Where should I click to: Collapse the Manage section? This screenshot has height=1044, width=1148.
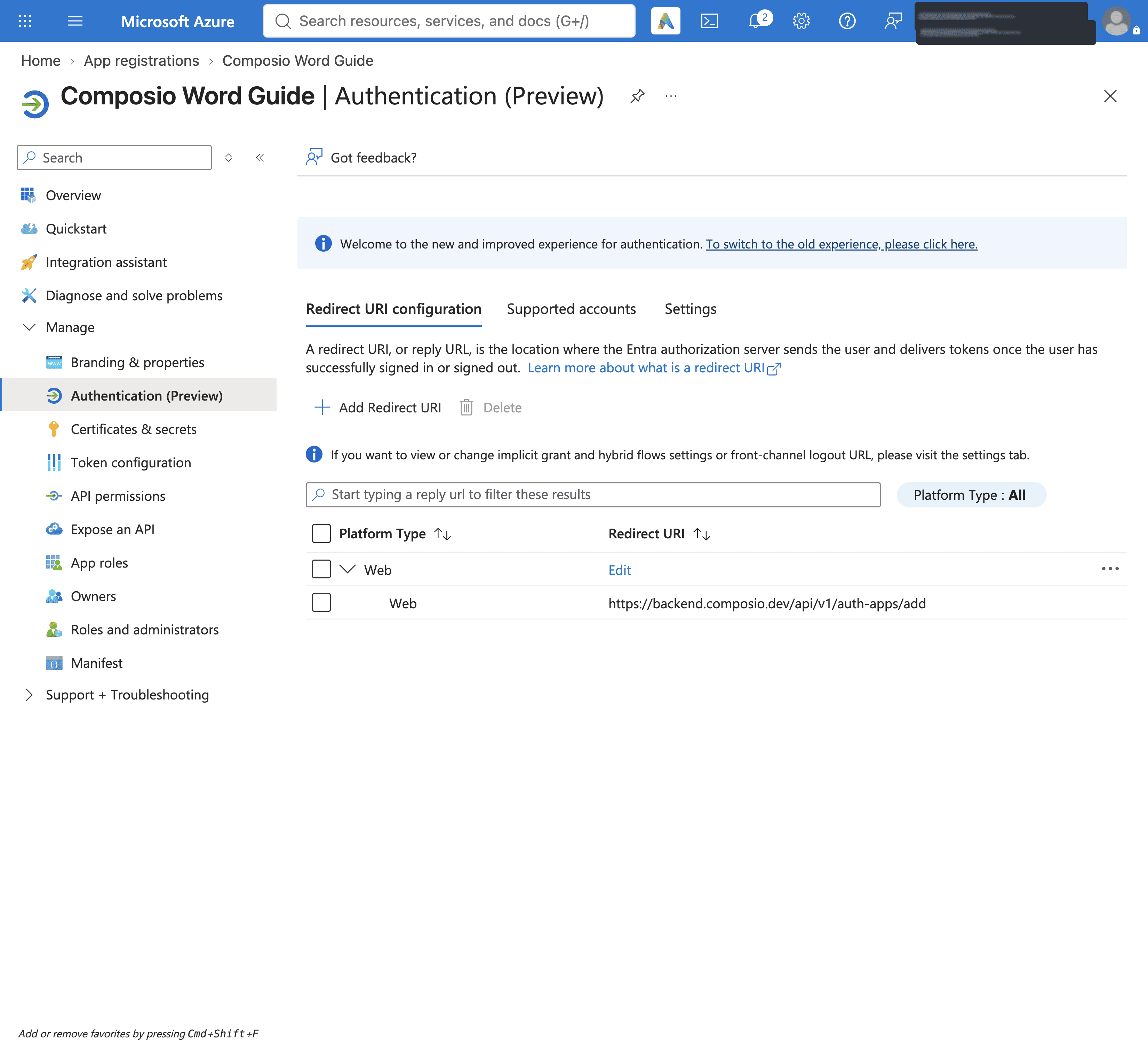point(29,327)
